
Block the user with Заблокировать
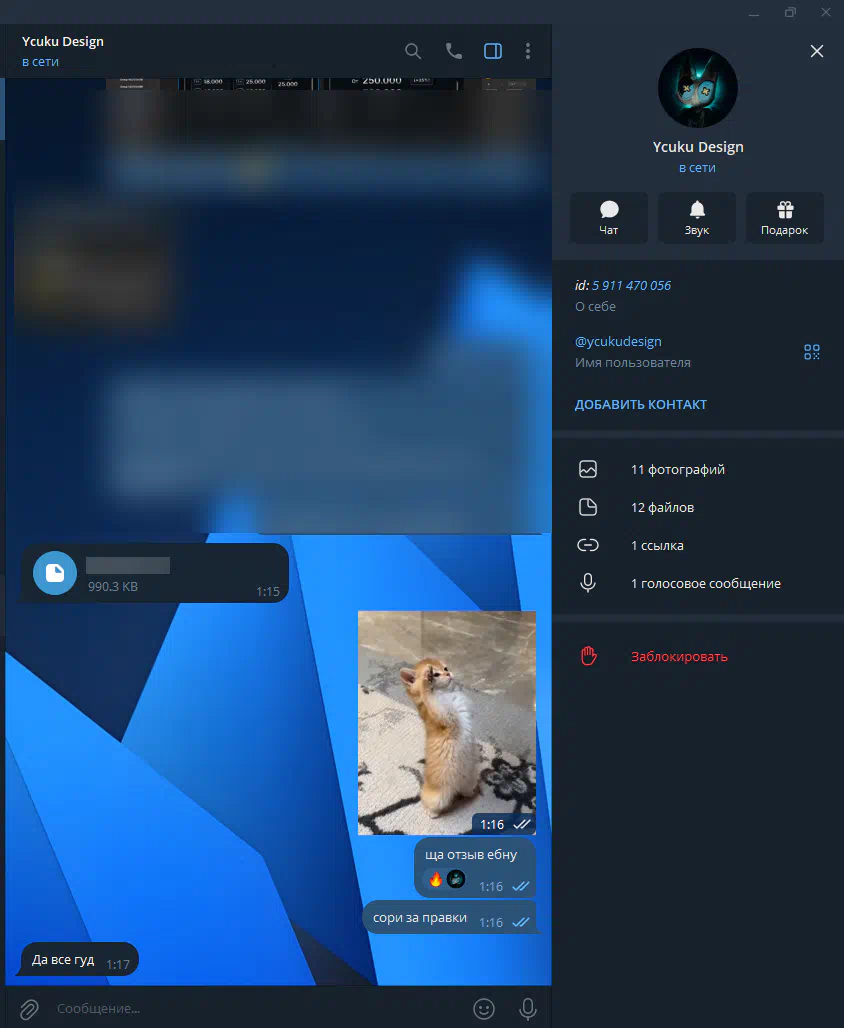(x=679, y=657)
